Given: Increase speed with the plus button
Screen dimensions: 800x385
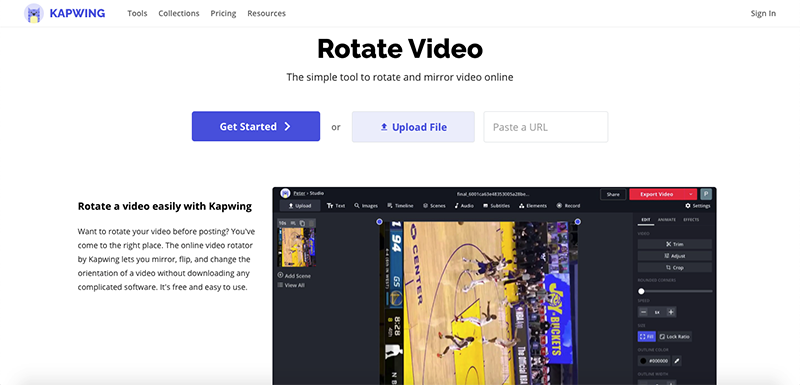Looking at the screenshot, I should coord(671,312).
